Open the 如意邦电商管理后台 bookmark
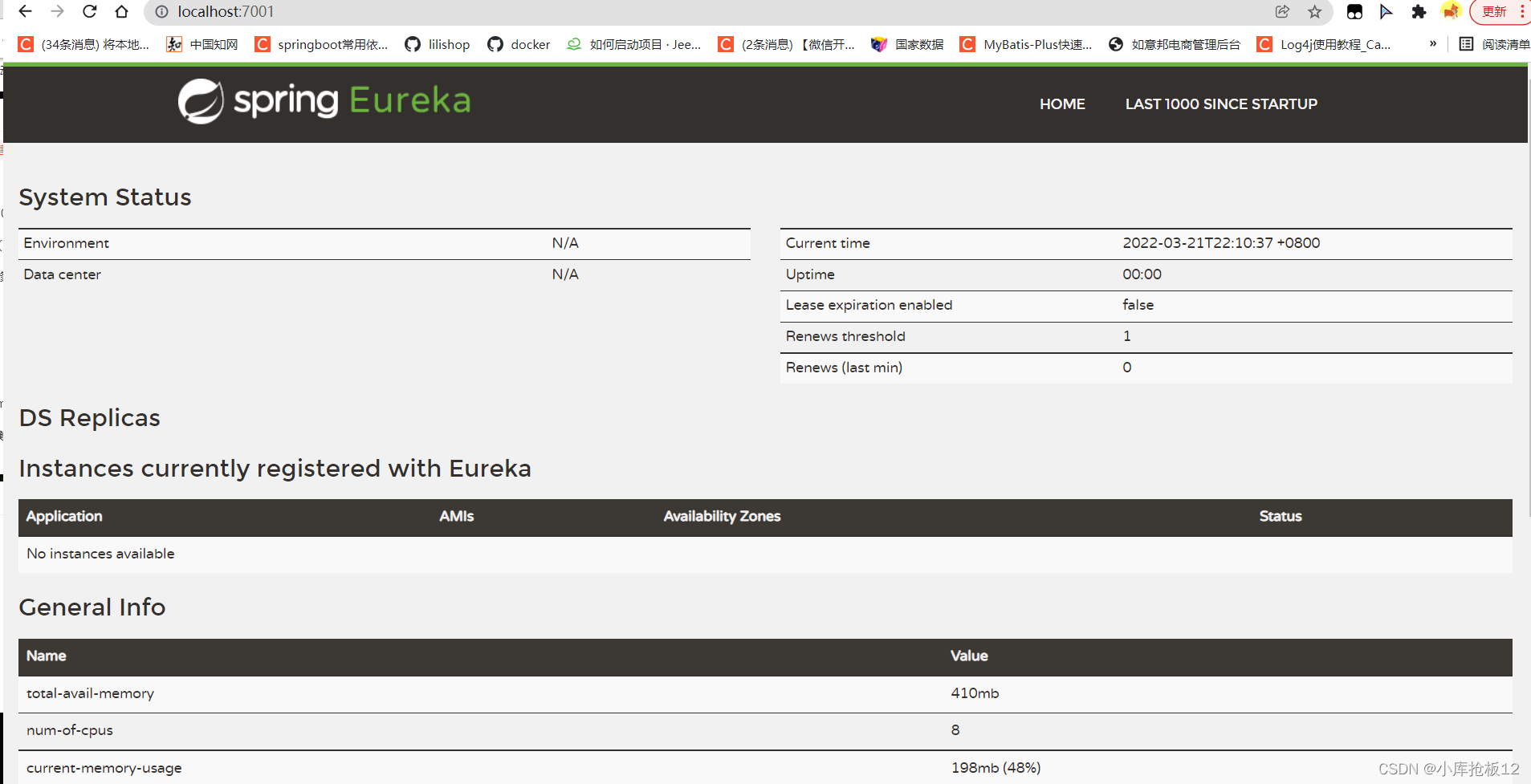Screen dimensions: 1531x784 coord(1174,44)
